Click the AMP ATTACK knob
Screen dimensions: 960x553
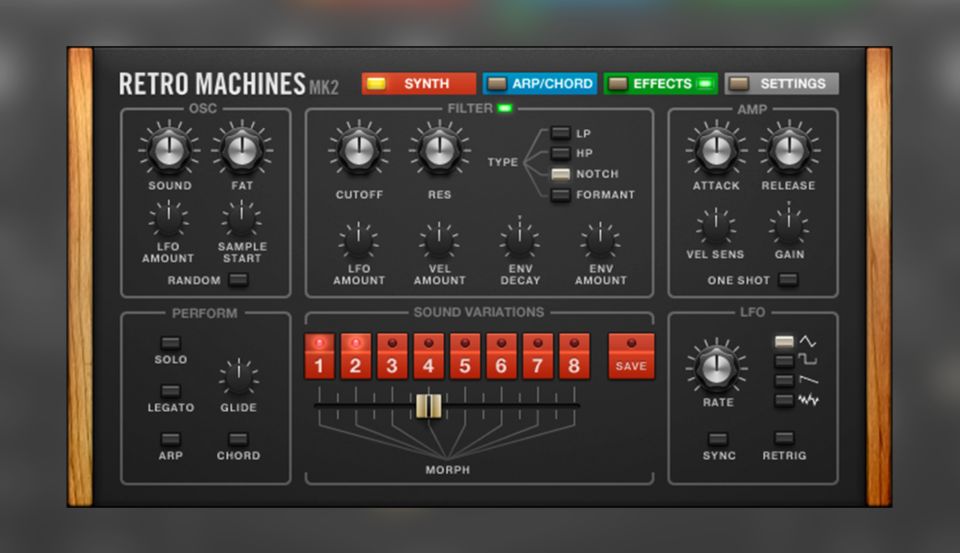click(x=716, y=150)
